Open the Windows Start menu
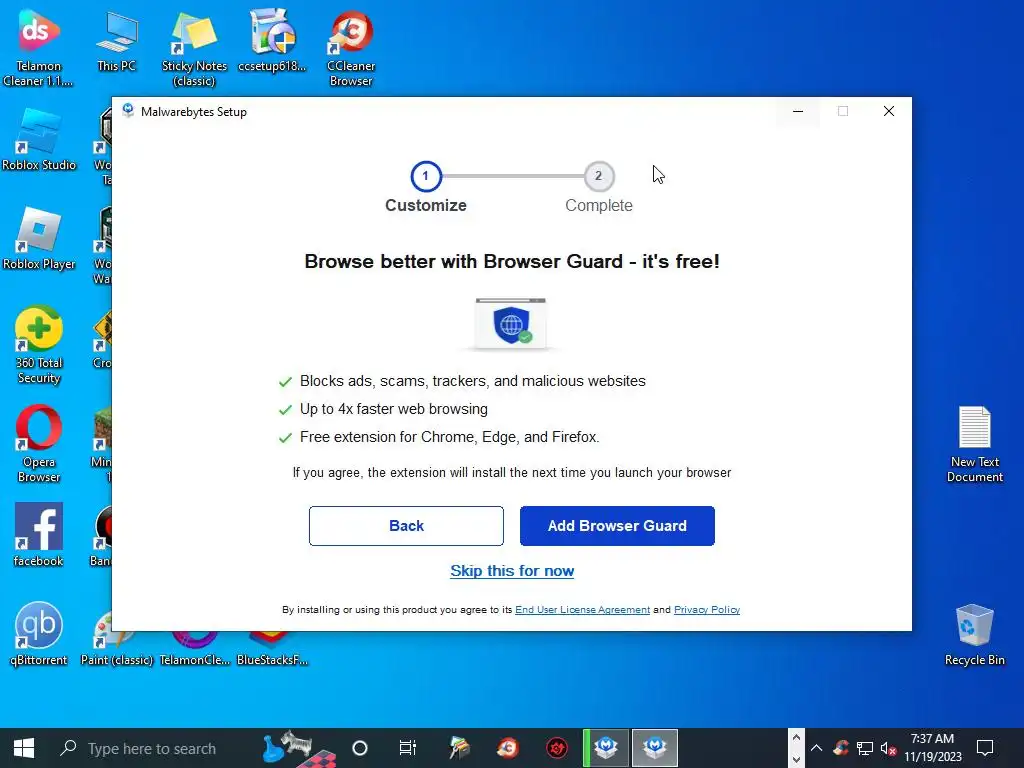The height and width of the screenshot is (768, 1024). [x=24, y=748]
